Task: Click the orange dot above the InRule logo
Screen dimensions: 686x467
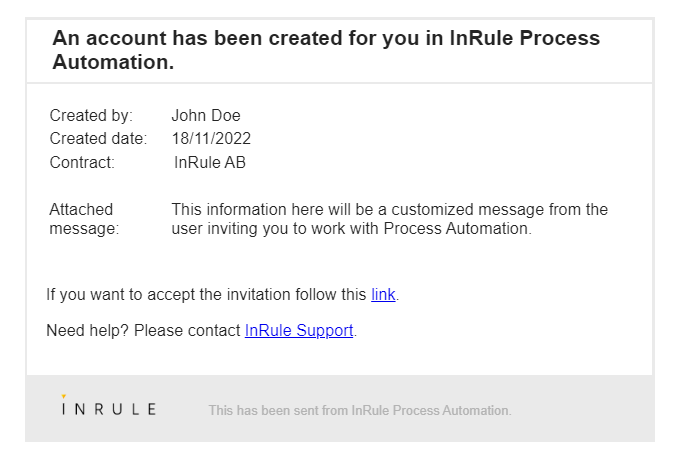Action: 63,396
